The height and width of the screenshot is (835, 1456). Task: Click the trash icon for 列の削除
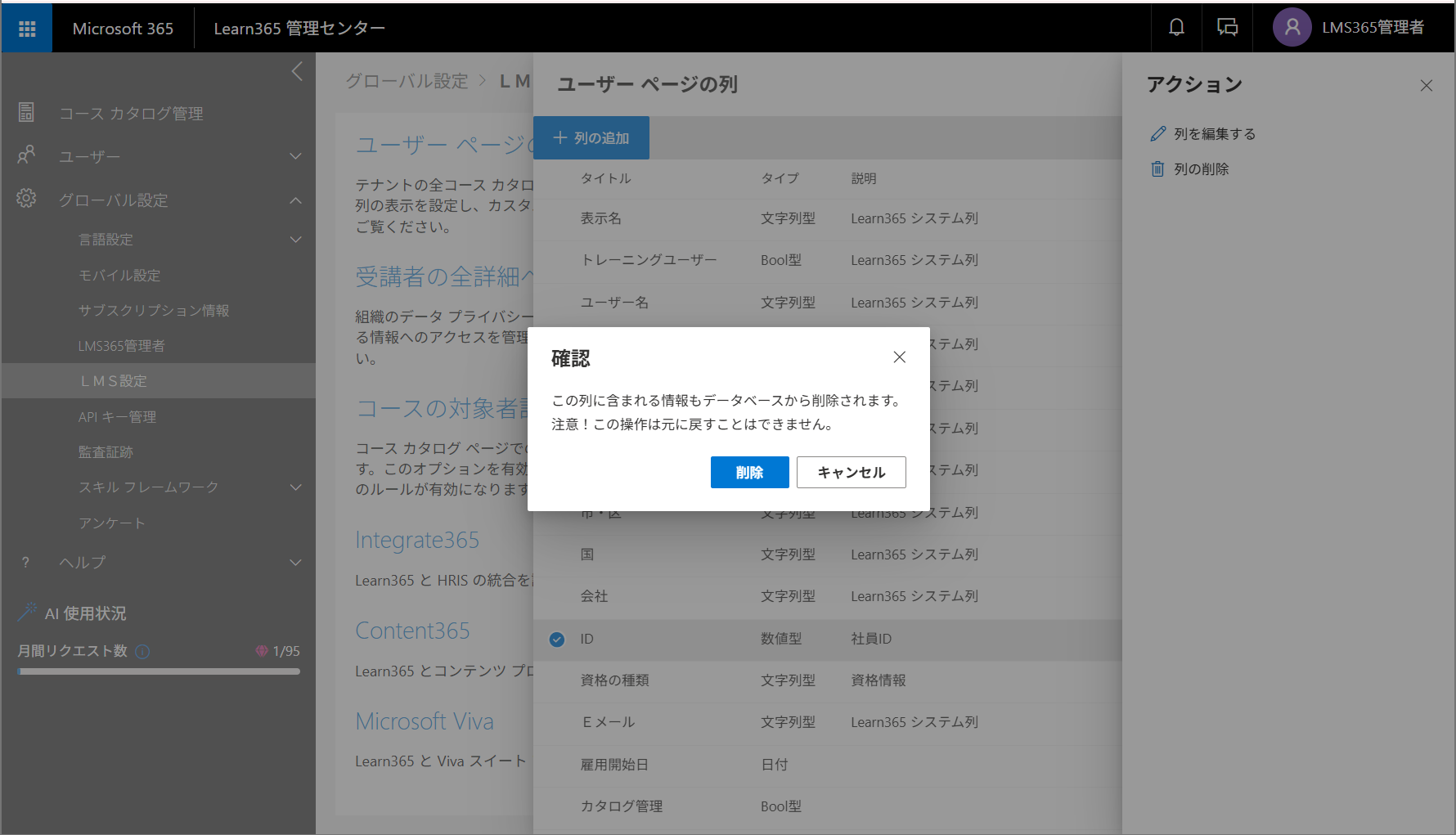point(1157,168)
